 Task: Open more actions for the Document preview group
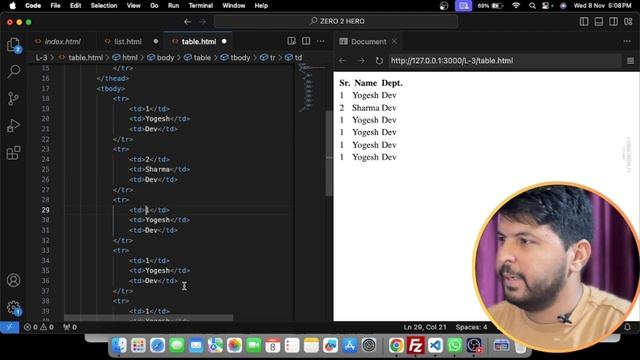click(627, 41)
